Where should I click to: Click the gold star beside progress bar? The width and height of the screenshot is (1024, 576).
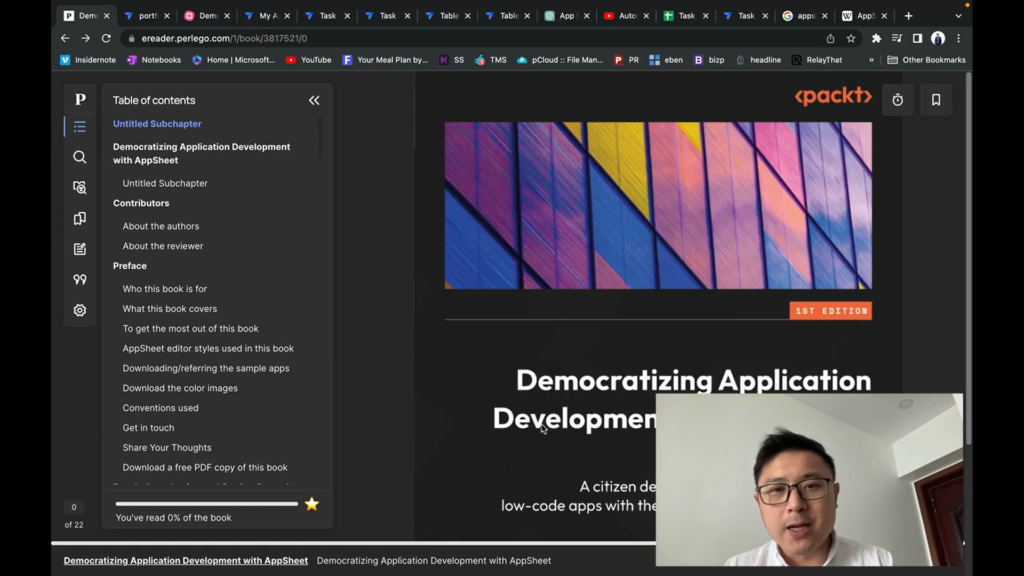pos(312,504)
